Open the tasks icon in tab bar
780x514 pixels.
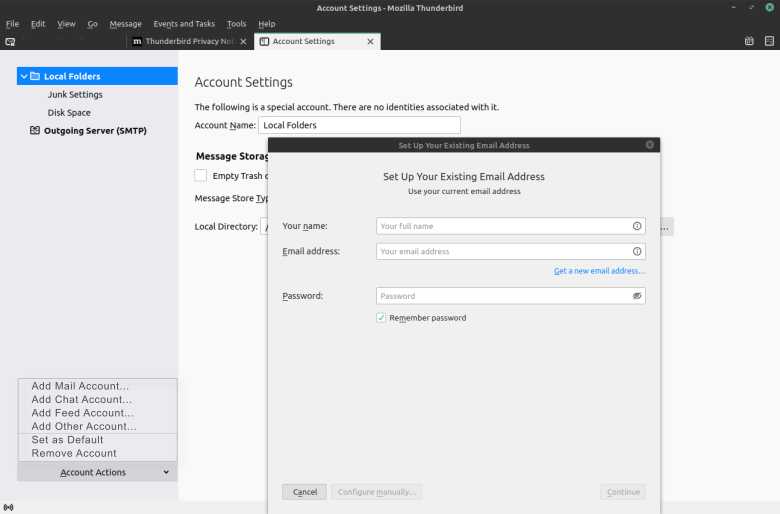click(x=769, y=41)
